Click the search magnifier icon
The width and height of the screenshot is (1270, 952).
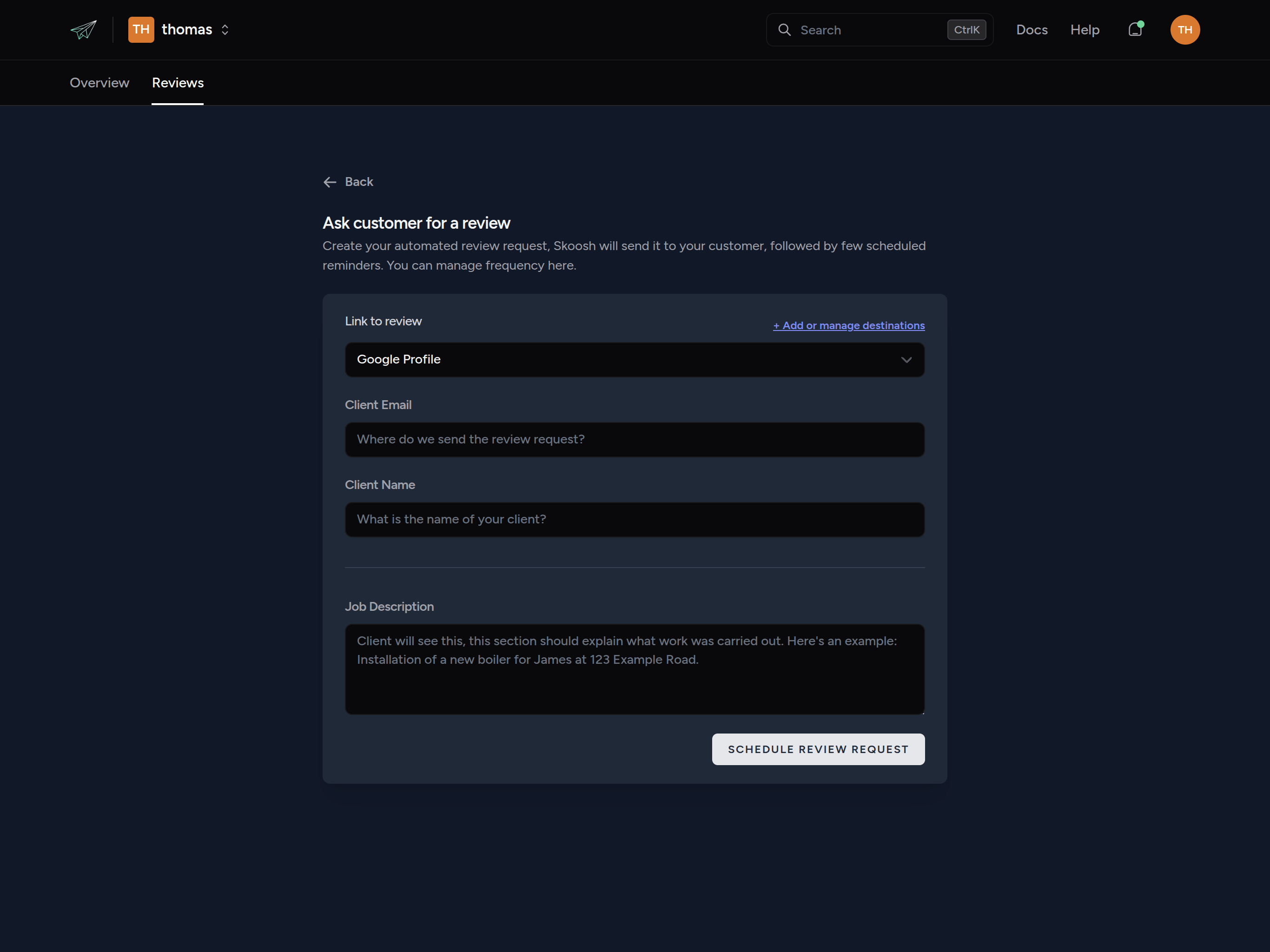coord(784,30)
